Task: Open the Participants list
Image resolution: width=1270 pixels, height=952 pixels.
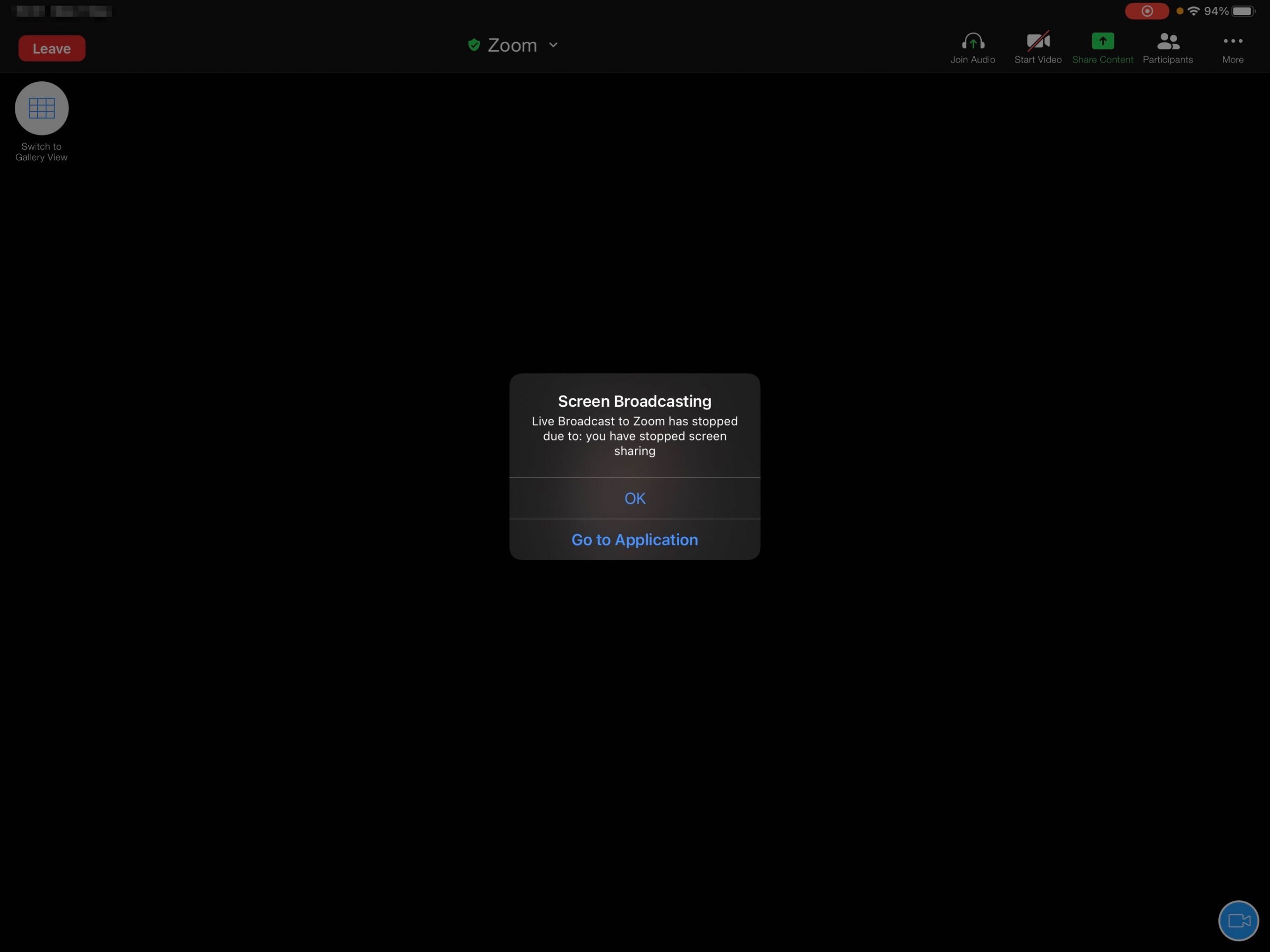Action: (1168, 48)
